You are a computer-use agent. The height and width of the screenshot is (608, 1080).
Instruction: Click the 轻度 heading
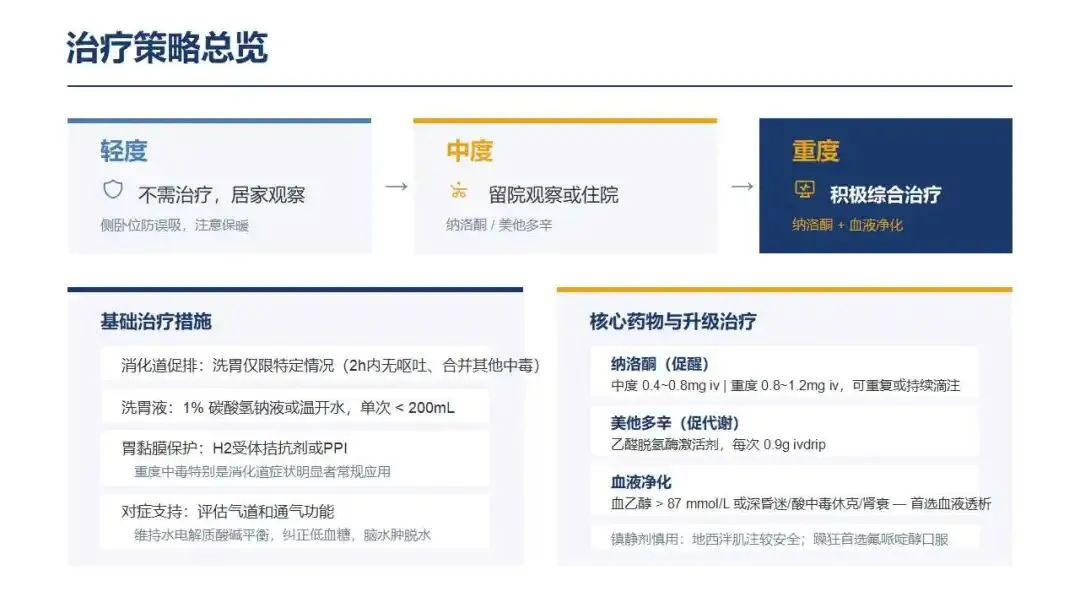click(x=124, y=151)
